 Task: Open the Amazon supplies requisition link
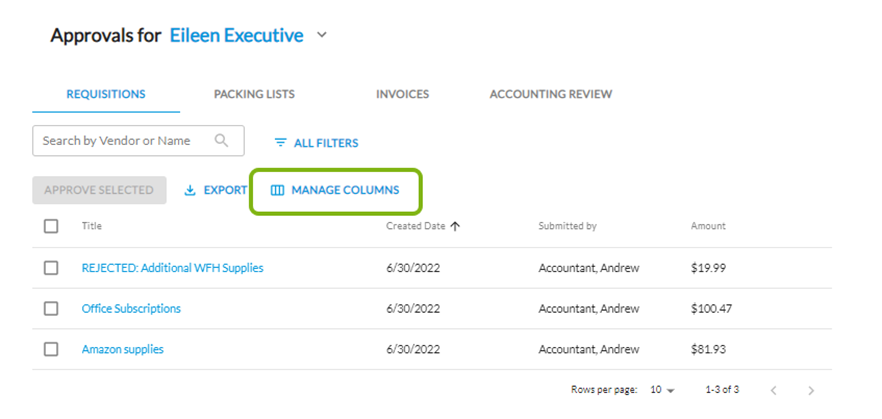click(122, 349)
